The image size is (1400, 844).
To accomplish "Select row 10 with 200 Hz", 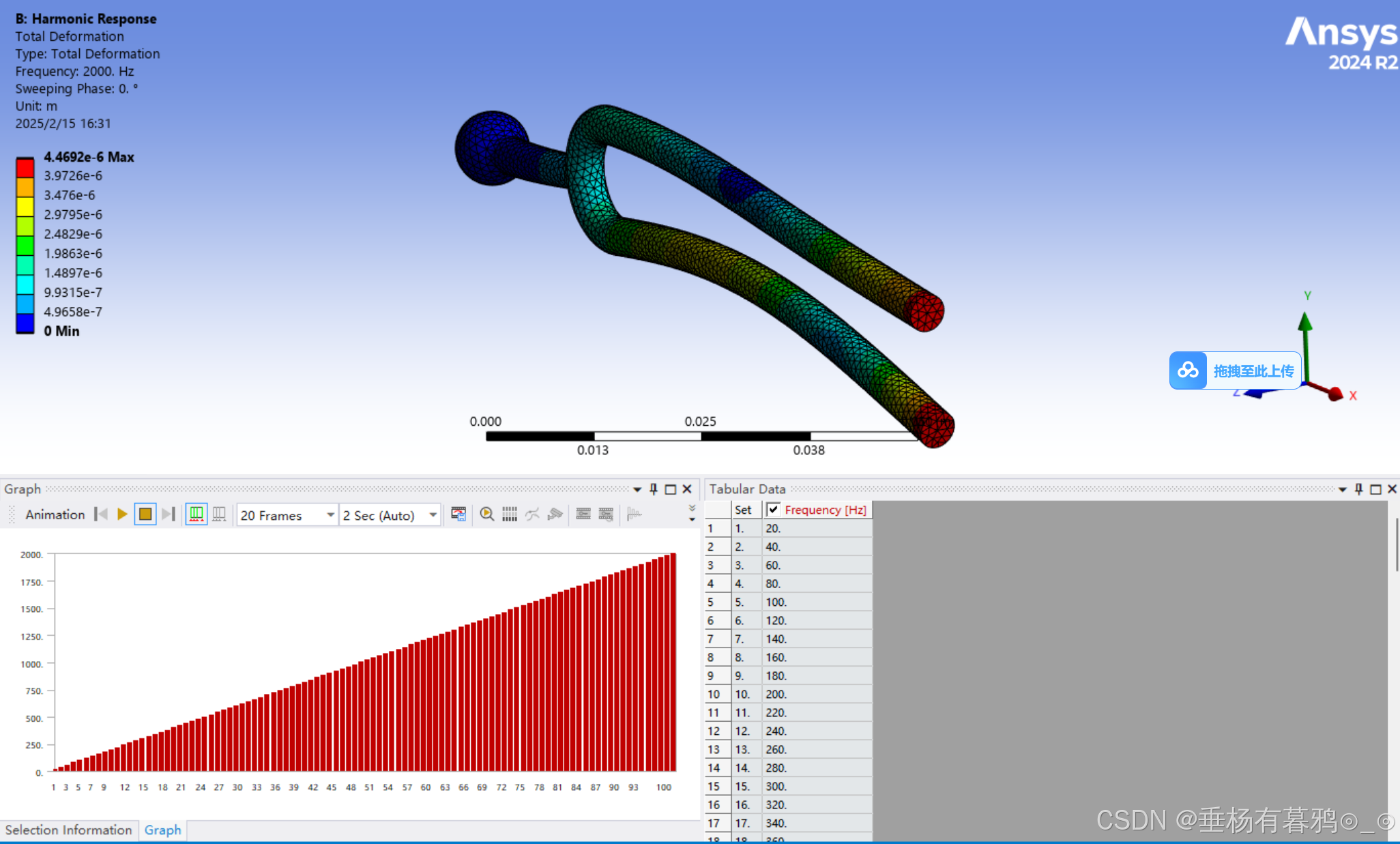I will click(776, 694).
